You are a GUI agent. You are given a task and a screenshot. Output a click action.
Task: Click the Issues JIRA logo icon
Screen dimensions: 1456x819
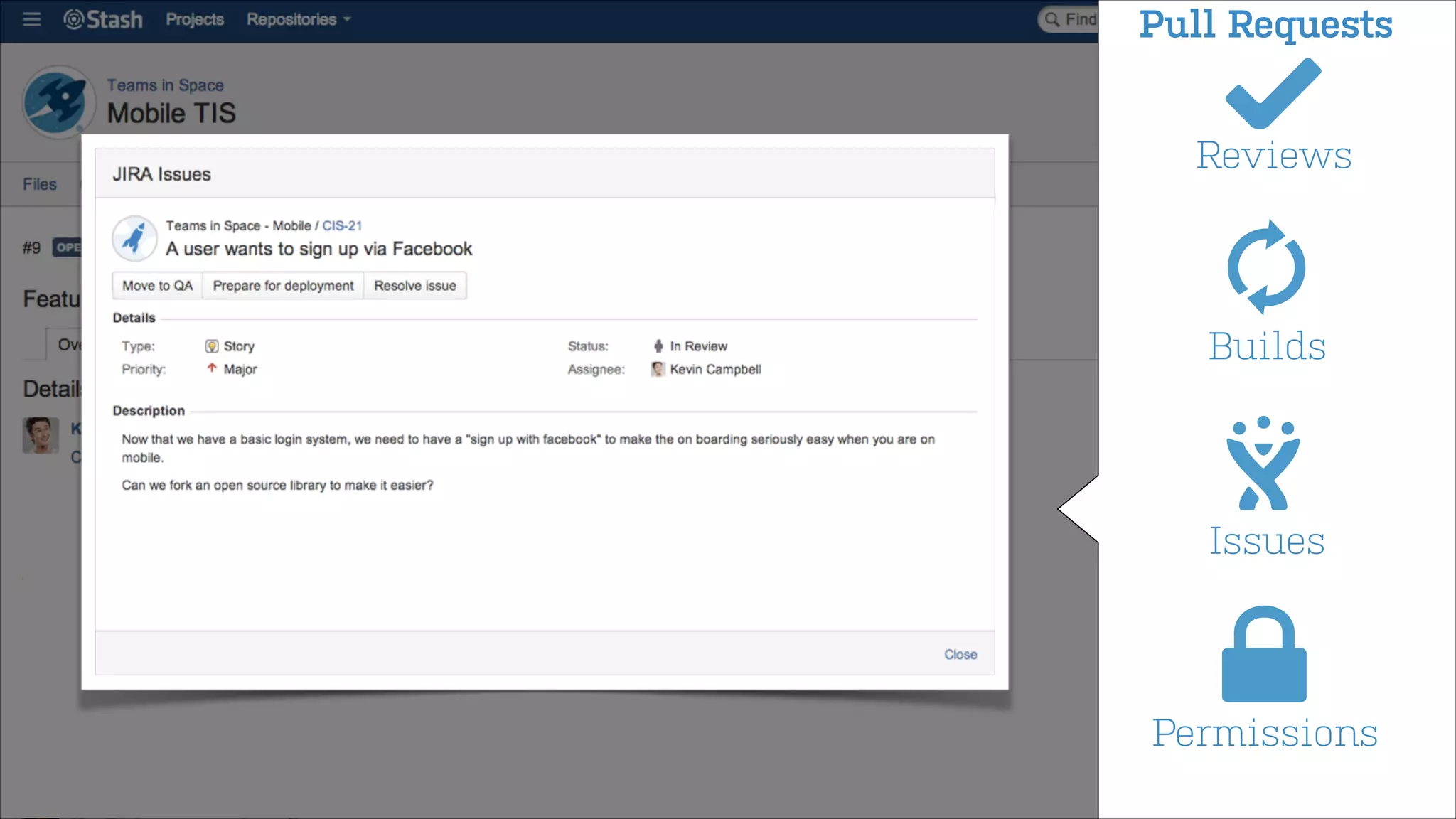click(1263, 463)
